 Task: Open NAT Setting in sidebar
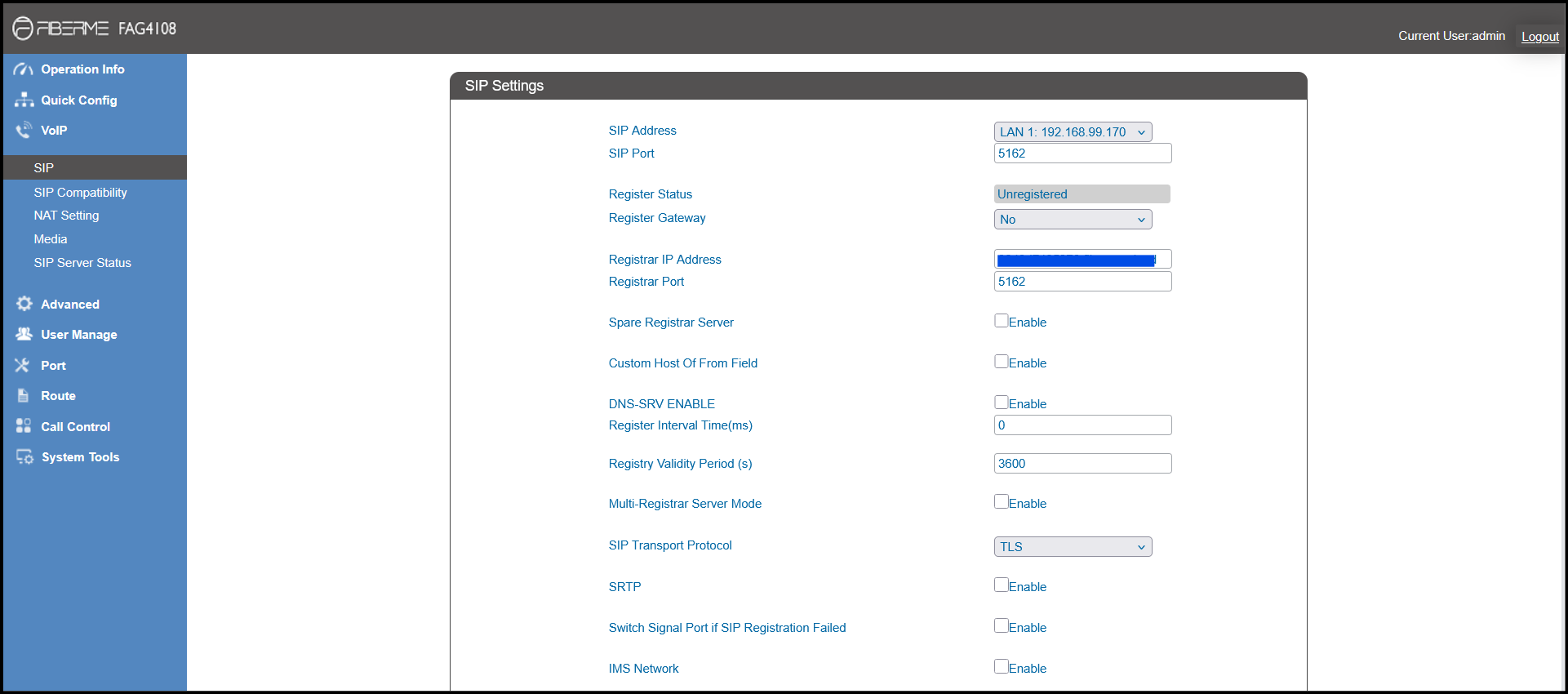(x=66, y=216)
